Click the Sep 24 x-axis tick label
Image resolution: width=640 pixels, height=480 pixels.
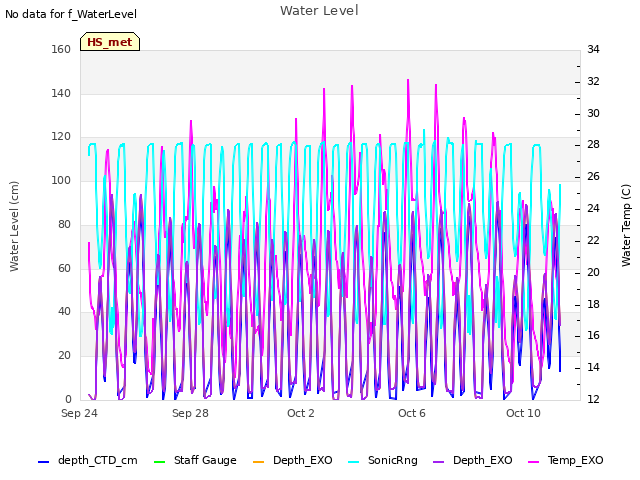coord(79,413)
